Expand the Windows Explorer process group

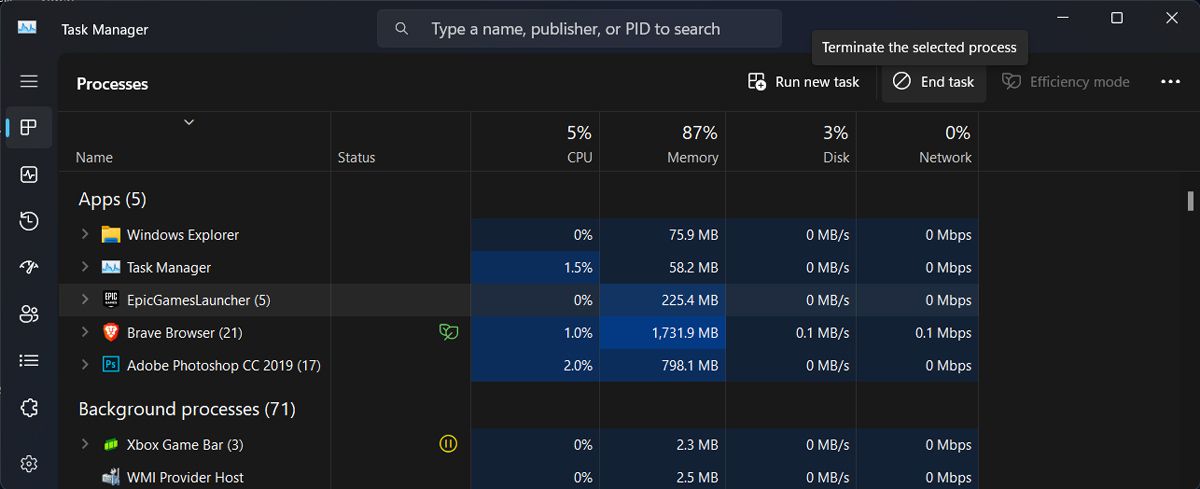point(85,235)
